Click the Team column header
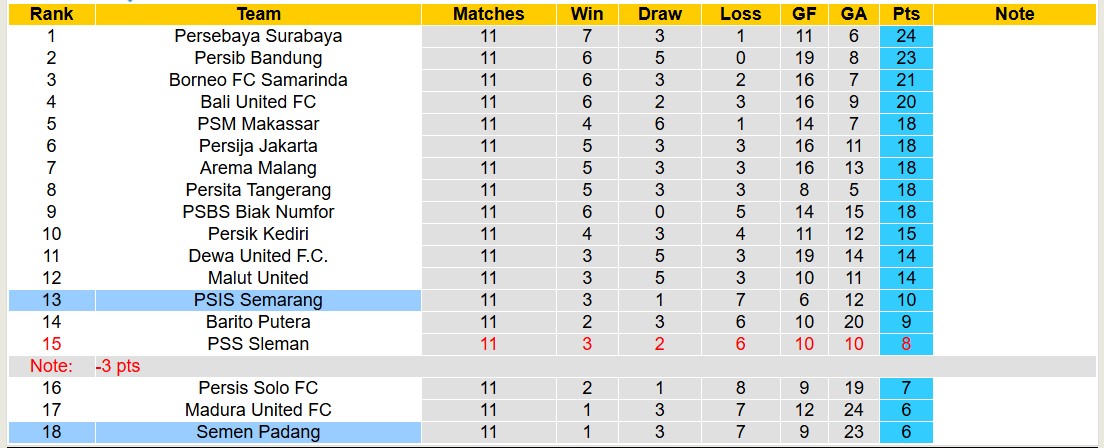This screenshot has height=448, width=1104. tap(258, 14)
